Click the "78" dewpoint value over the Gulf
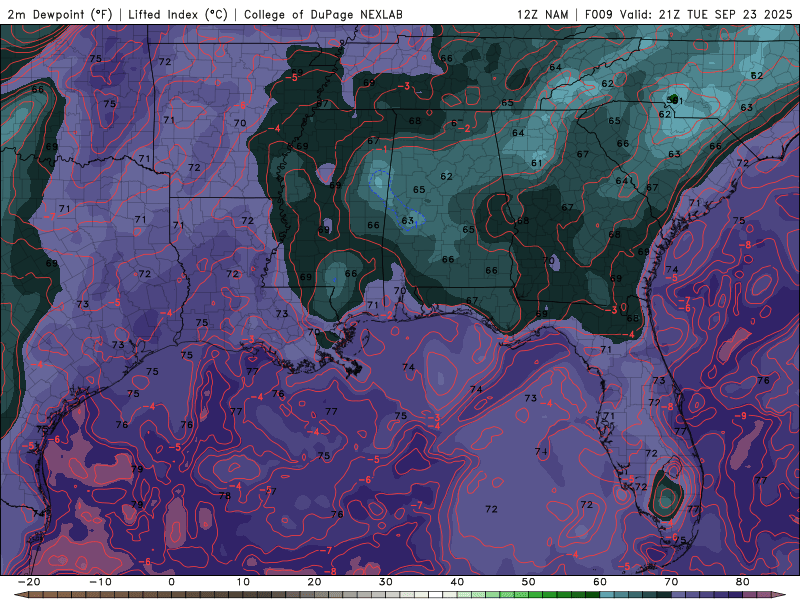This screenshot has height=600, width=800. (224, 495)
